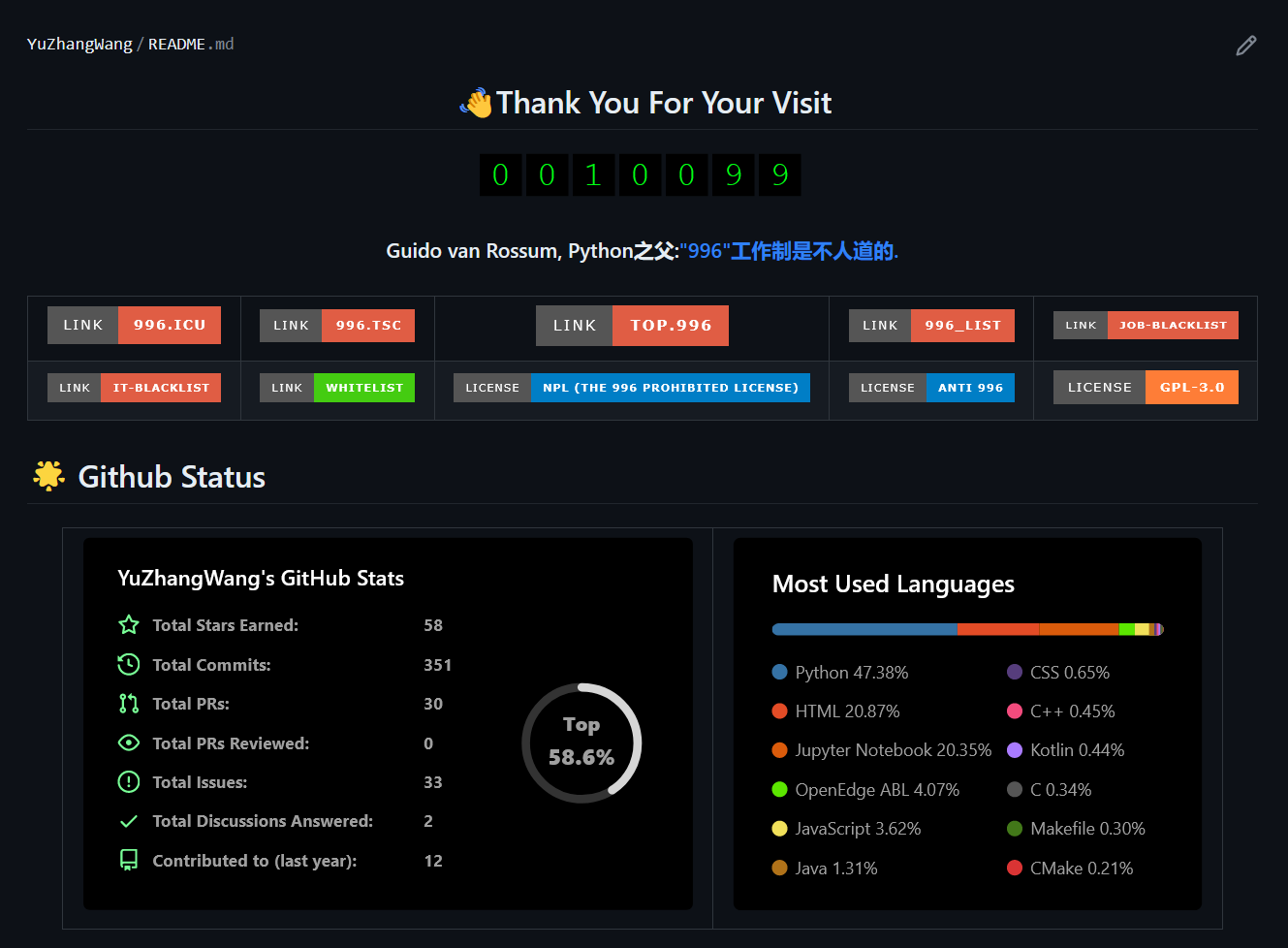The width and height of the screenshot is (1288, 948).
Task: Click the waving hand emoji in heading
Action: pos(476,103)
